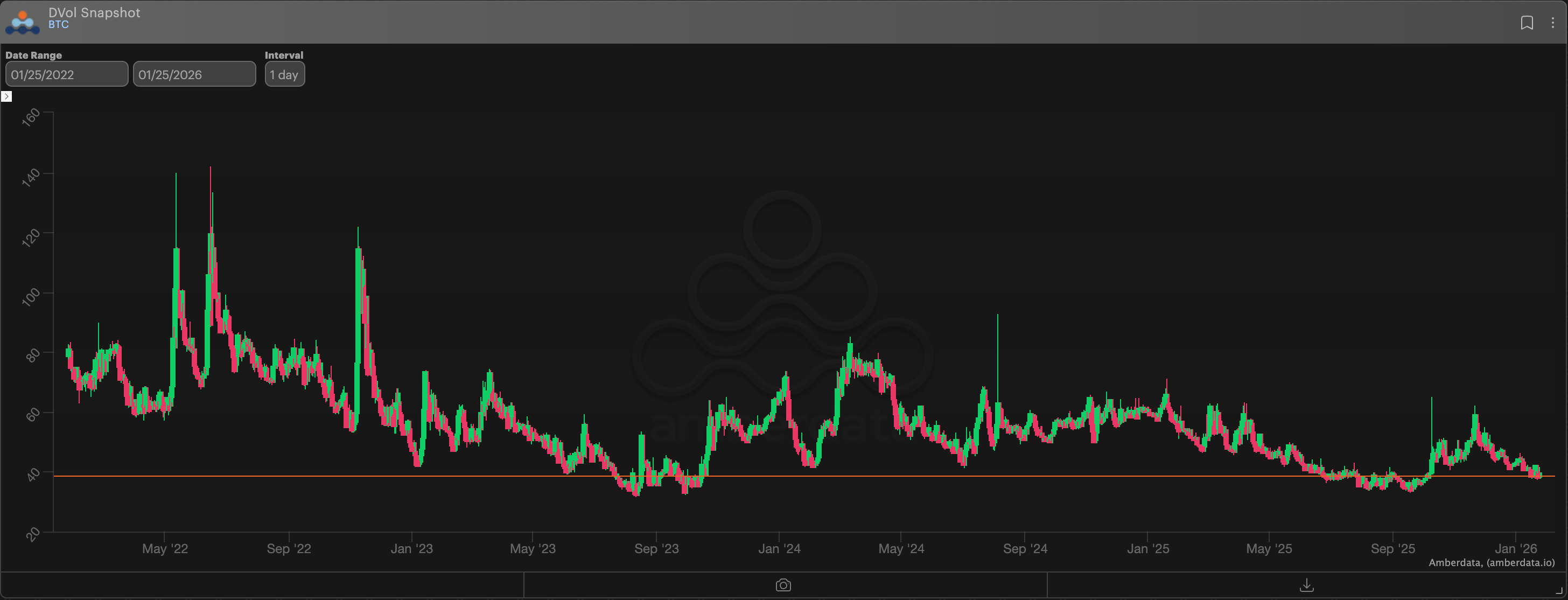Click the download data icon
This screenshot has height=600, width=1568.
click(x=1306, y=585)
